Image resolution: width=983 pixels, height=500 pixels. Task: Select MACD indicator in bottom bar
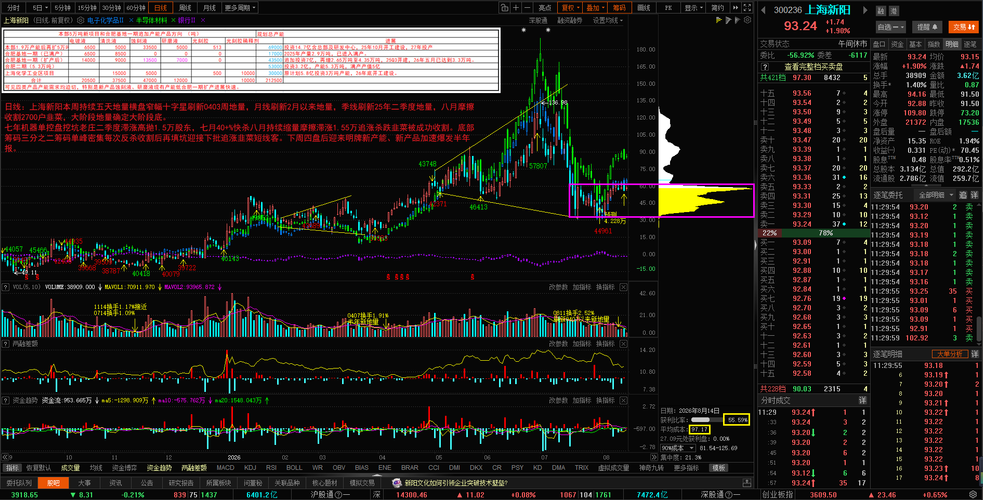point(225,467)
